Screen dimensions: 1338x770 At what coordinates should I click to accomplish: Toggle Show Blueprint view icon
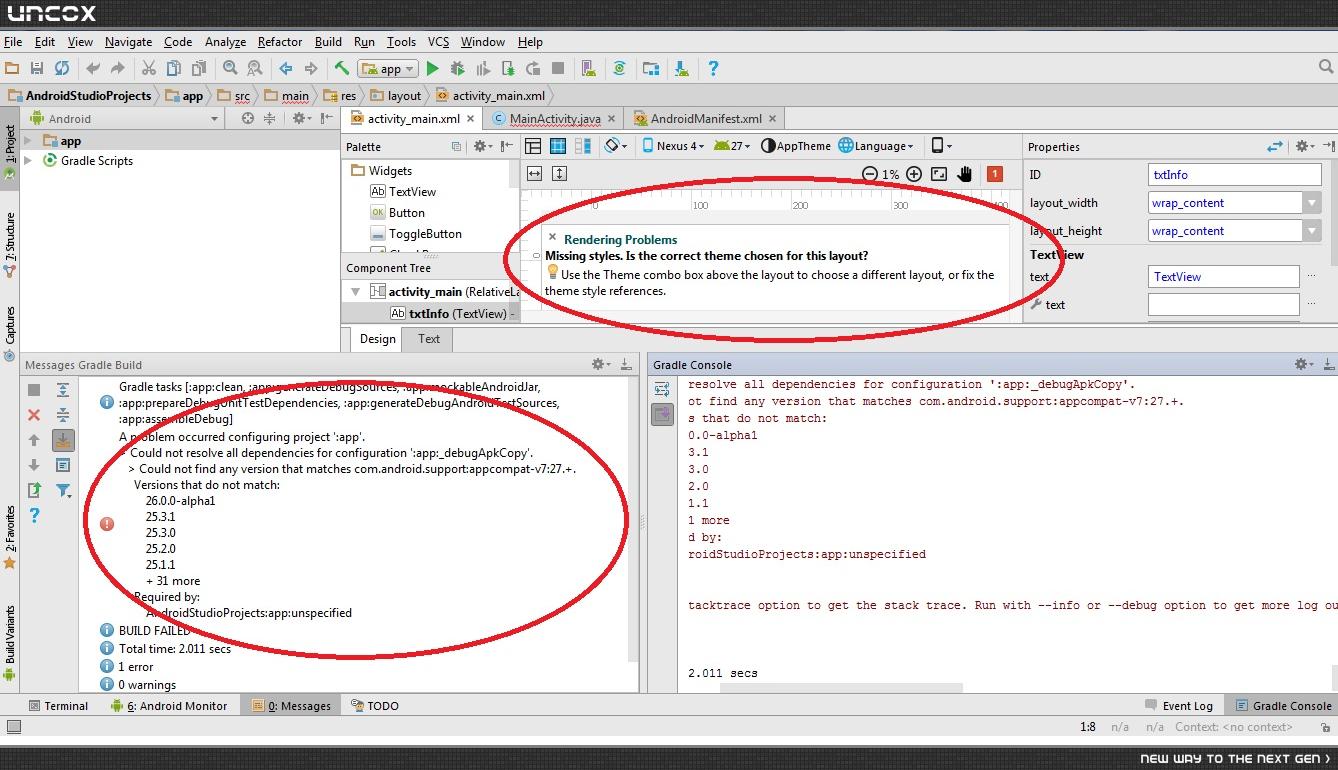(559, 146)
